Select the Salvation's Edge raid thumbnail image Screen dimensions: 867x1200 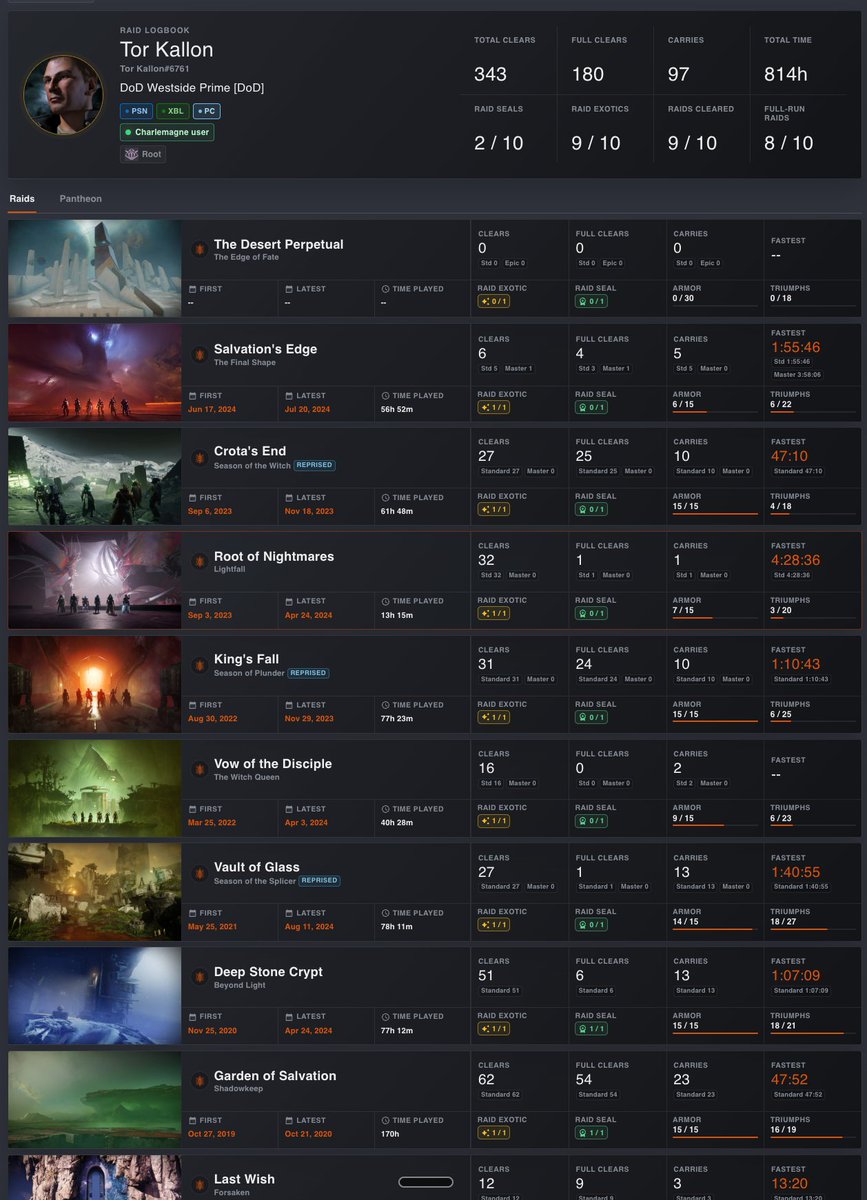pyautogui.click(x=95, y=372)
